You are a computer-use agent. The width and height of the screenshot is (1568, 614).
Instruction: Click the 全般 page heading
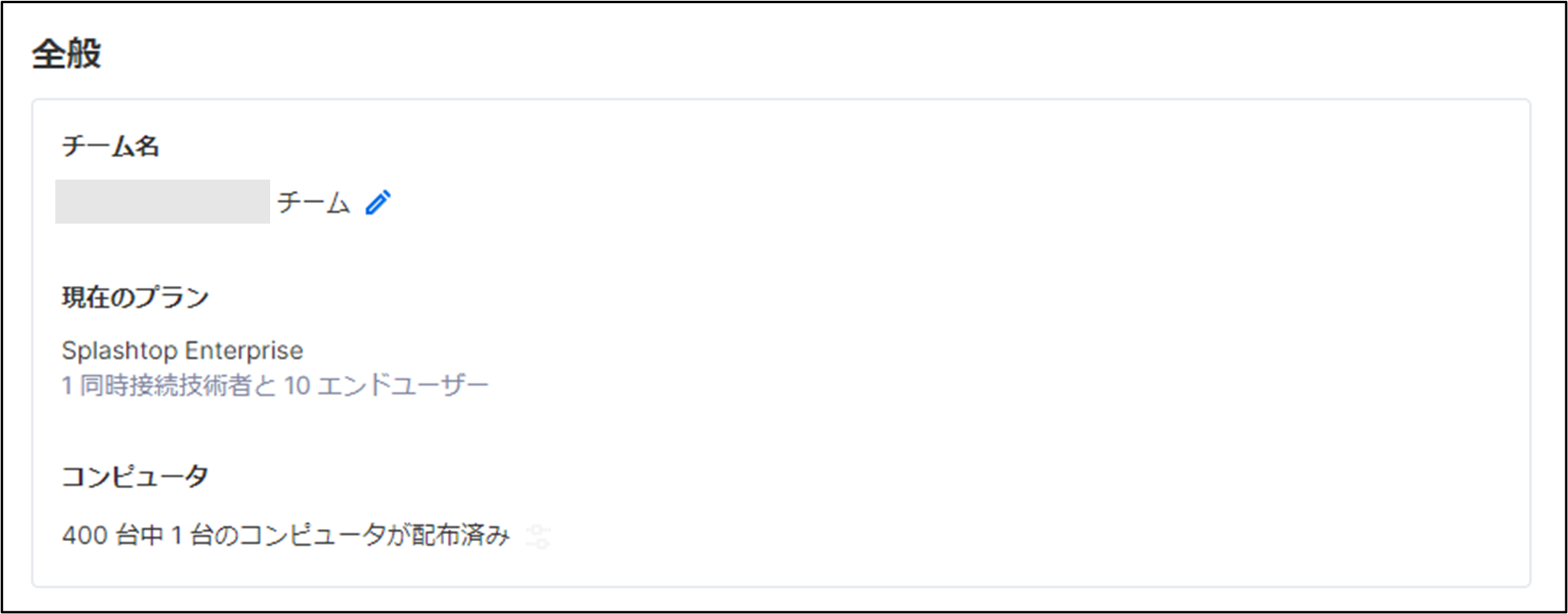click(x=67, y=55)
